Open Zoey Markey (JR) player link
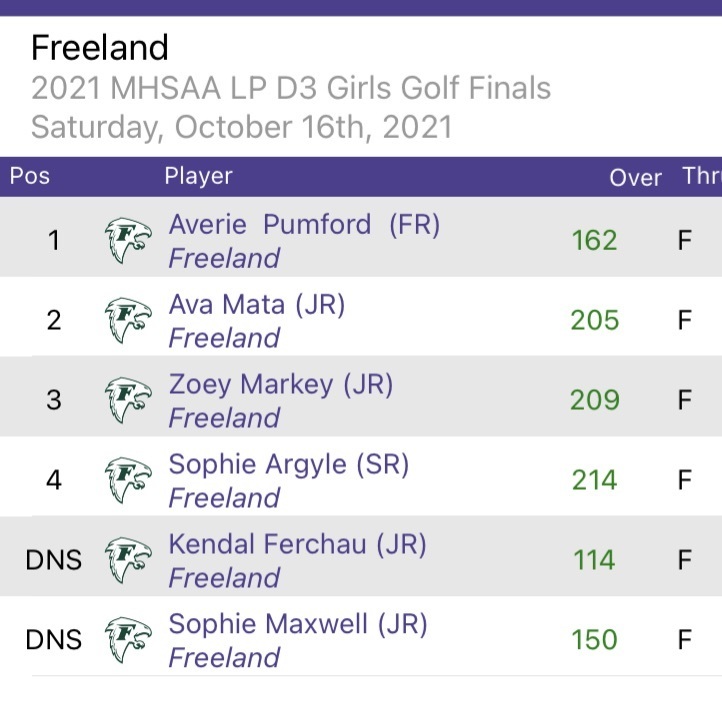 point(281,384)
